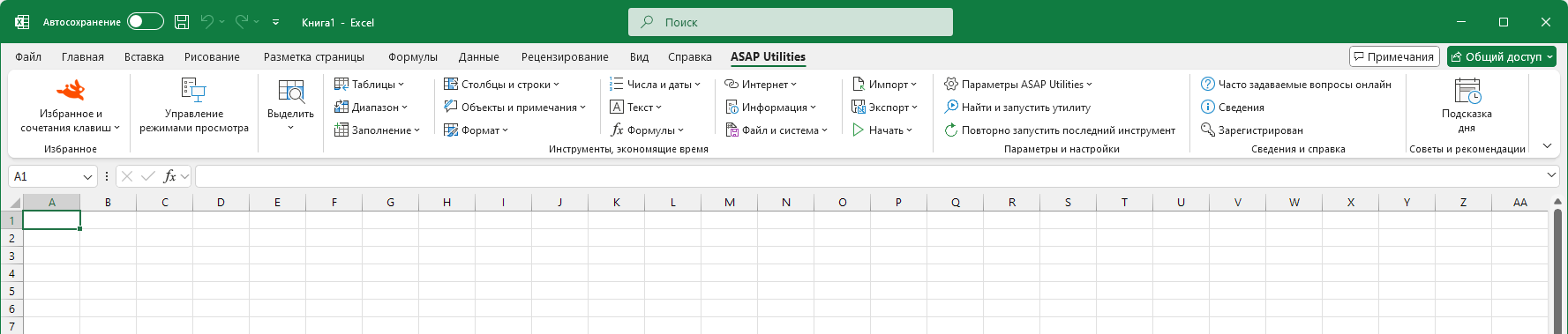The image size is (1568, 334).
Task: Open the view modes management tool
Action: coord(194,106)
